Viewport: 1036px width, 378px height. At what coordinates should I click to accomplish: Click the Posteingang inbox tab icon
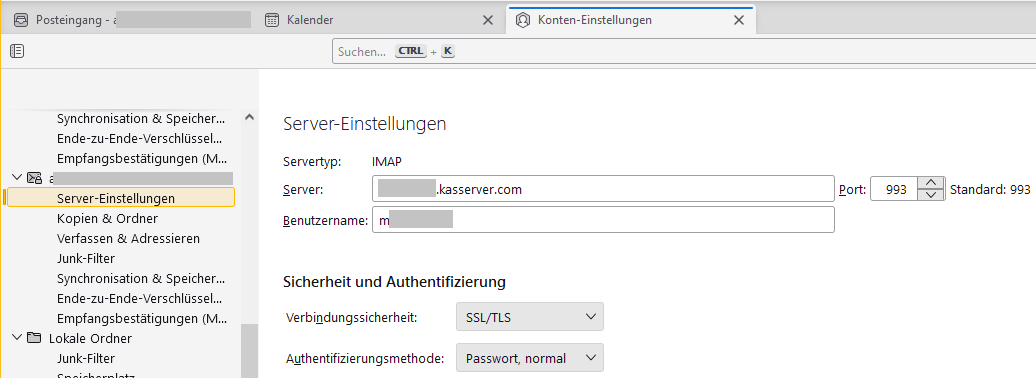(21, 20)
